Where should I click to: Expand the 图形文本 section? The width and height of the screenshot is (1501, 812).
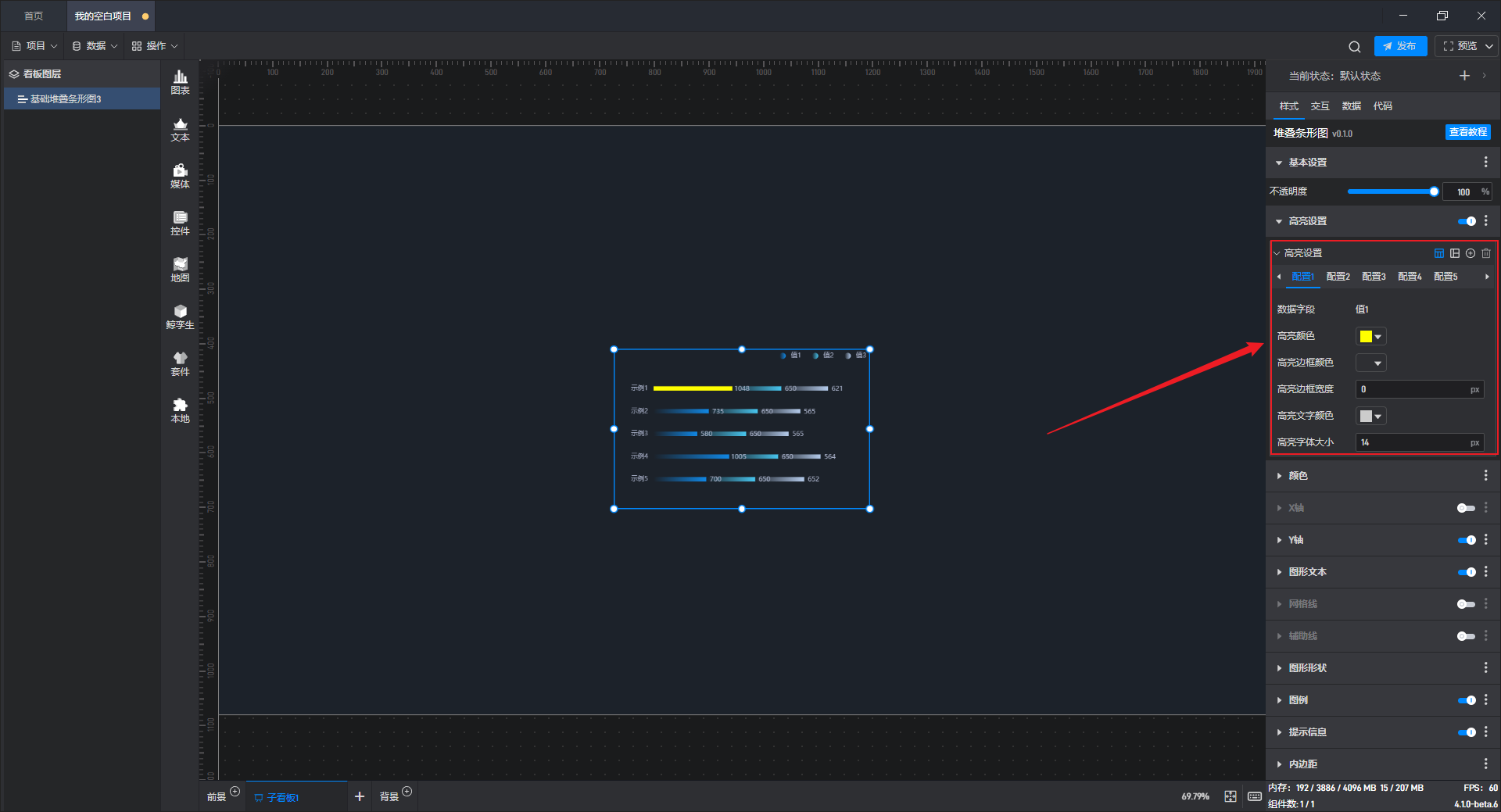coord(1279,572)
